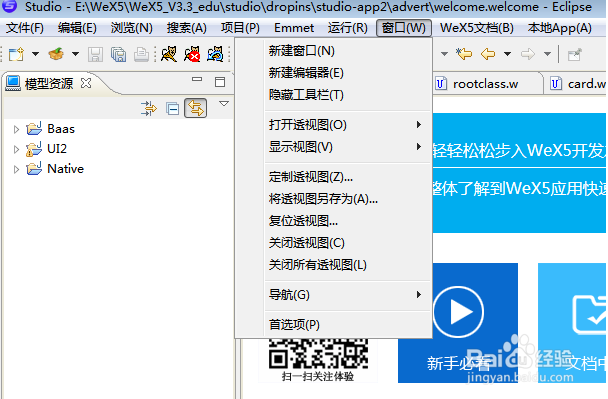
Task: Select the UI2 folder
Action: click(47, 149)
